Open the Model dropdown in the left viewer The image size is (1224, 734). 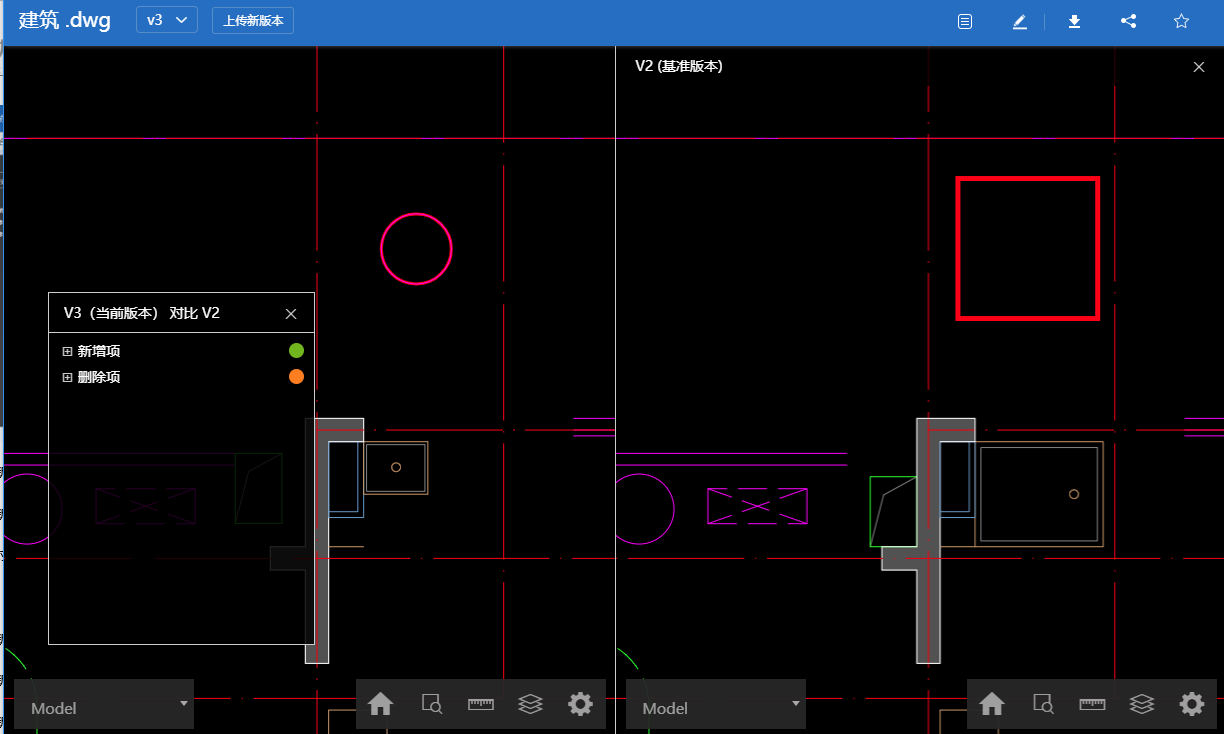click(x=104, y=706)
